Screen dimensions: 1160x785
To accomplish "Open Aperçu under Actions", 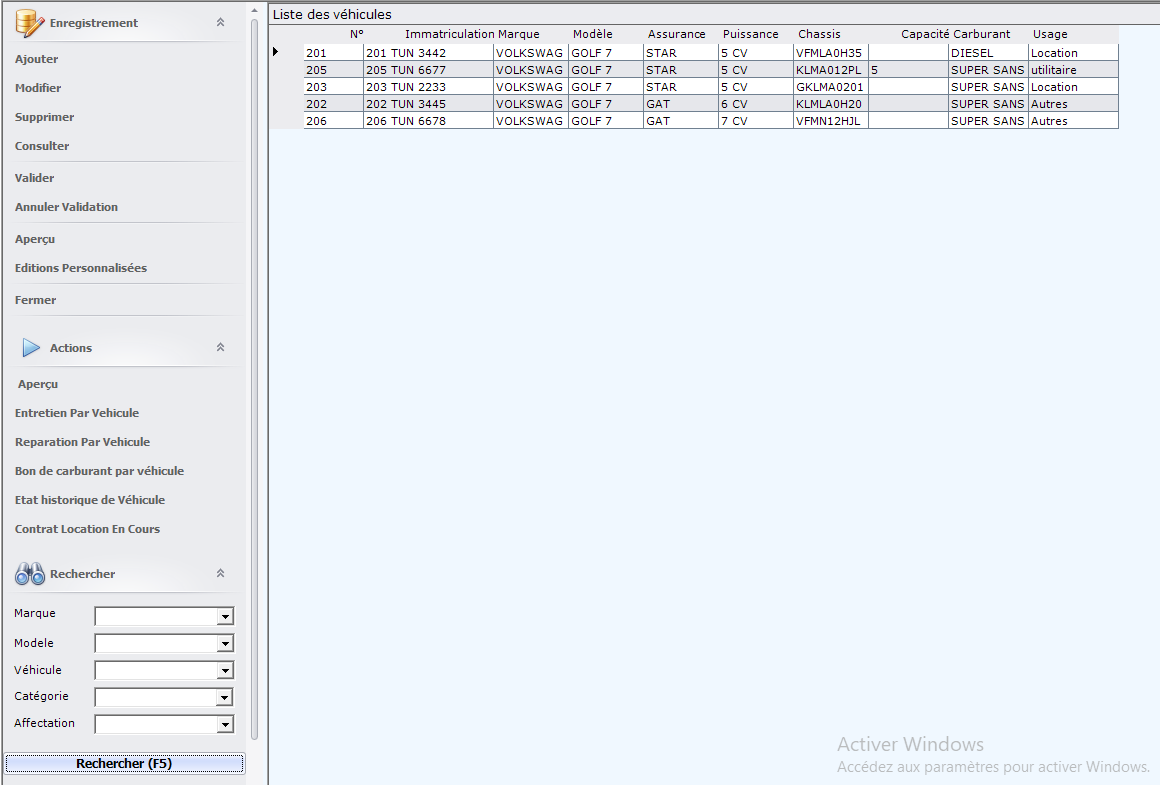I will point(38,384).
